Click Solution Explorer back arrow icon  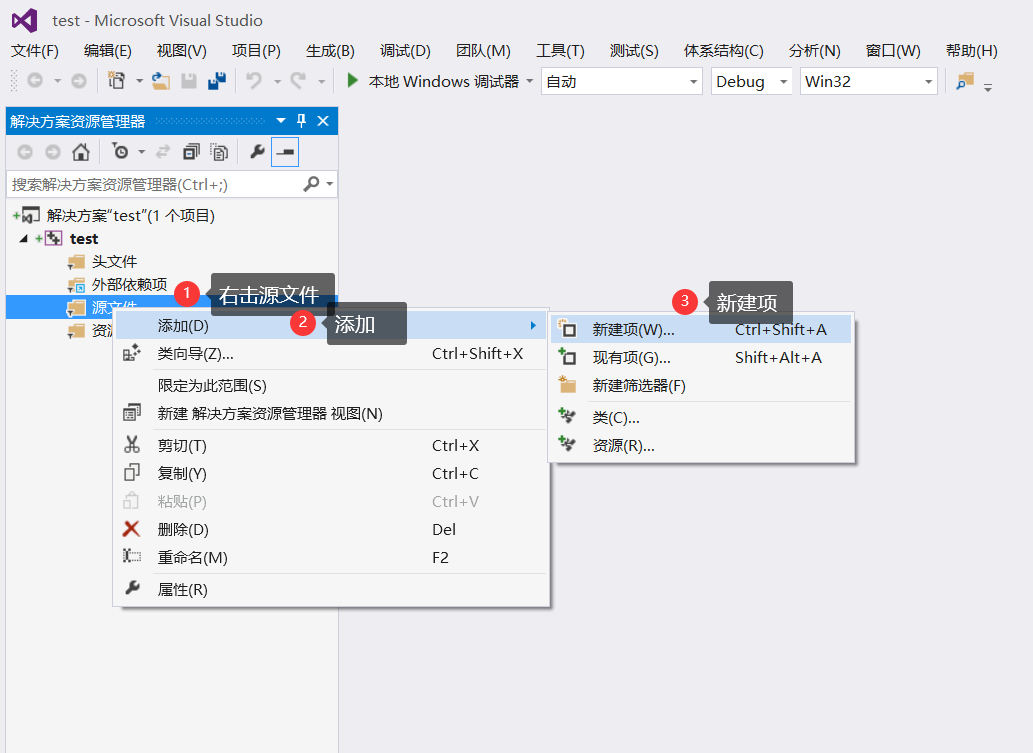25,152
